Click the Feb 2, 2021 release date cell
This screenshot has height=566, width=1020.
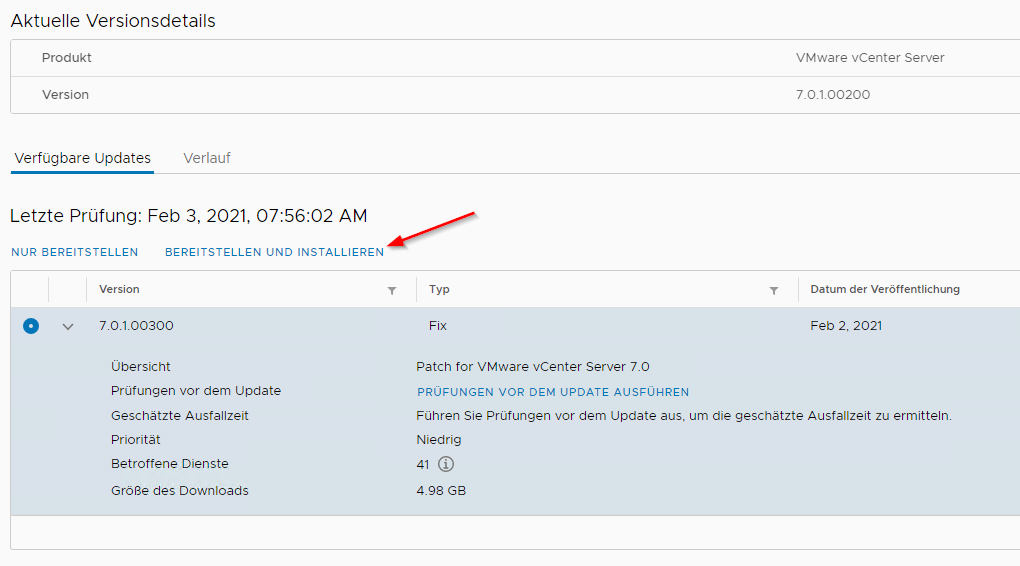(846, 326)
